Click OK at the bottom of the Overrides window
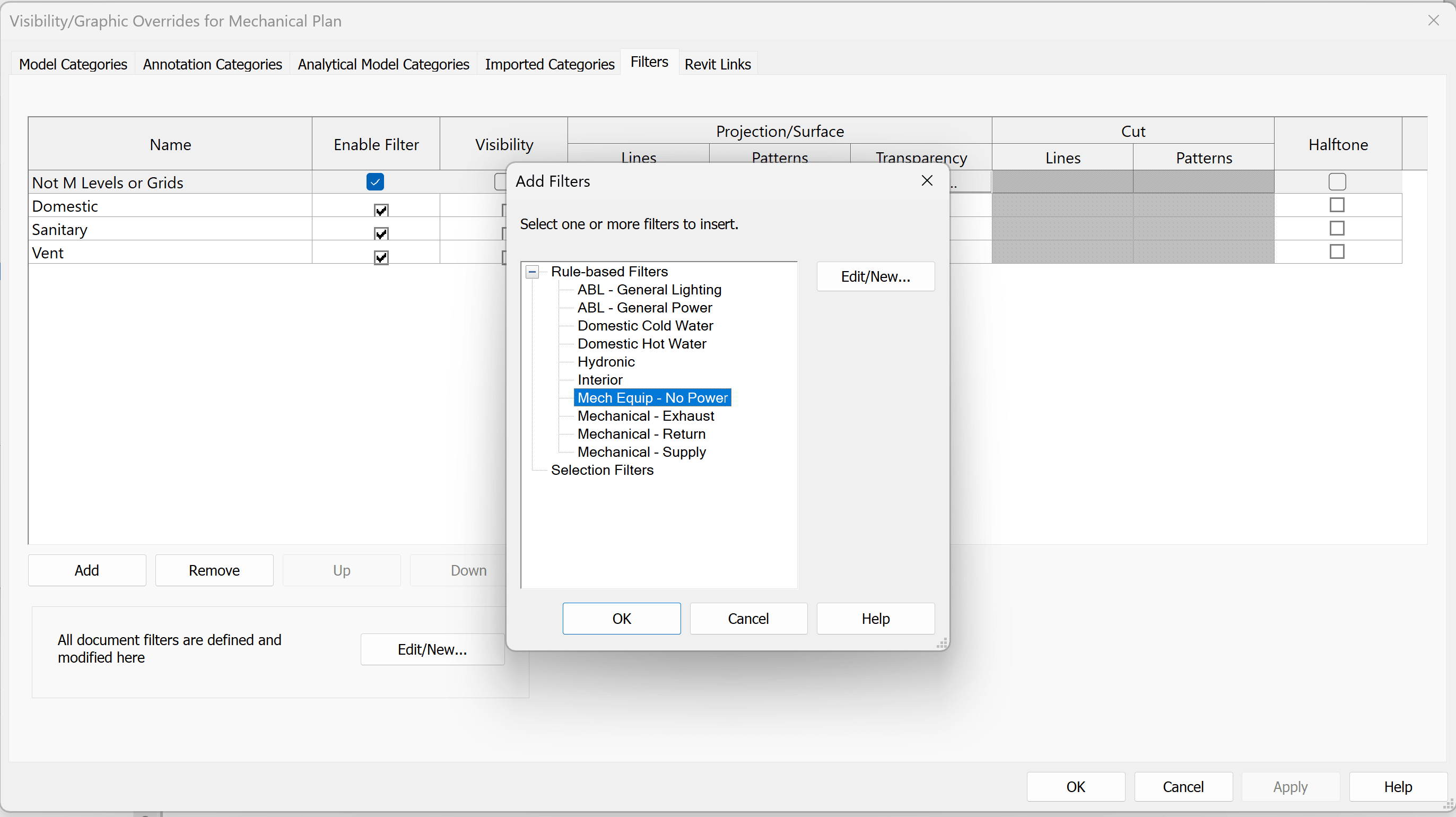 (x=1076, y=787)
